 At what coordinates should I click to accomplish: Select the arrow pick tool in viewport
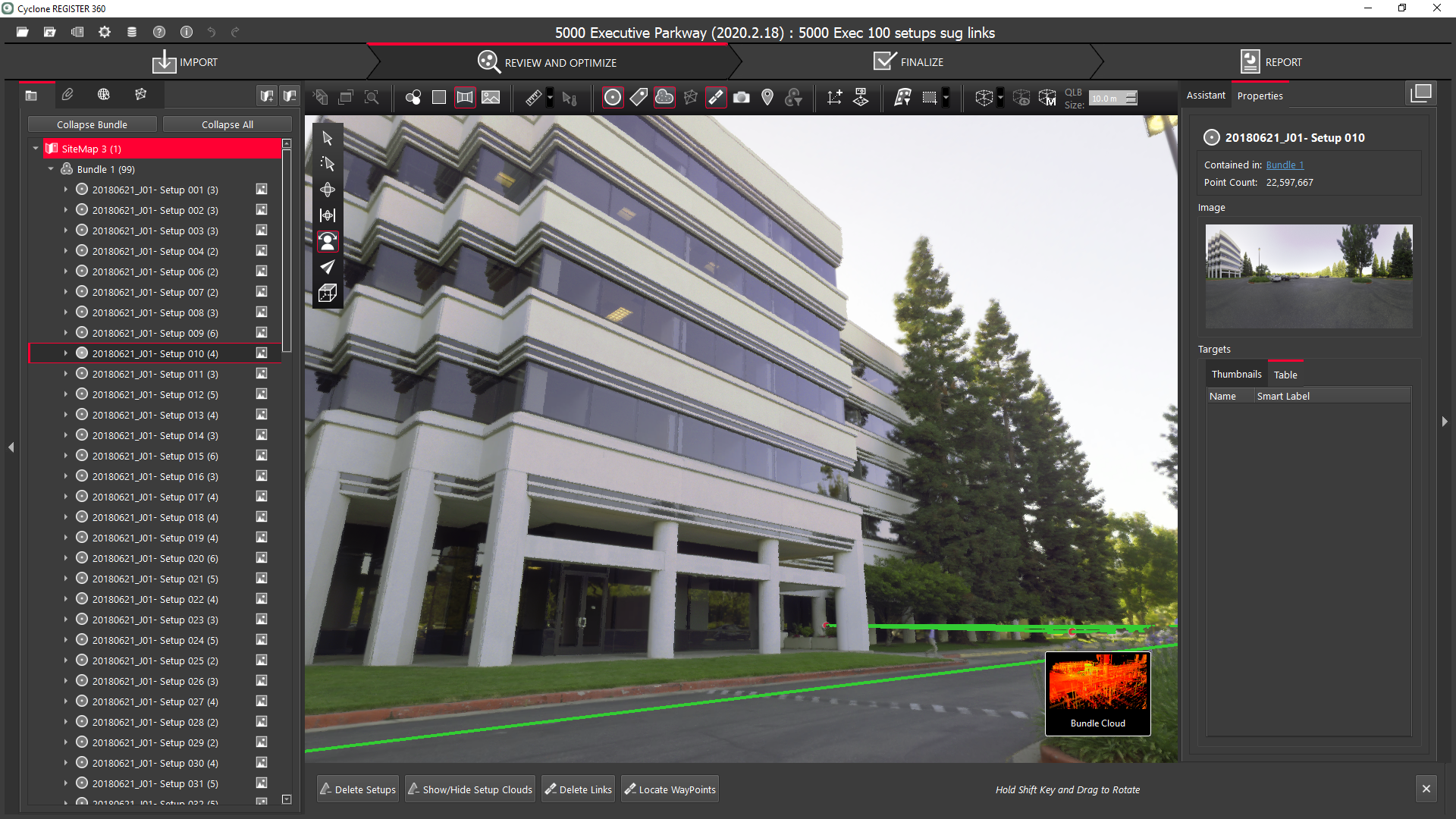coord(328,138)
